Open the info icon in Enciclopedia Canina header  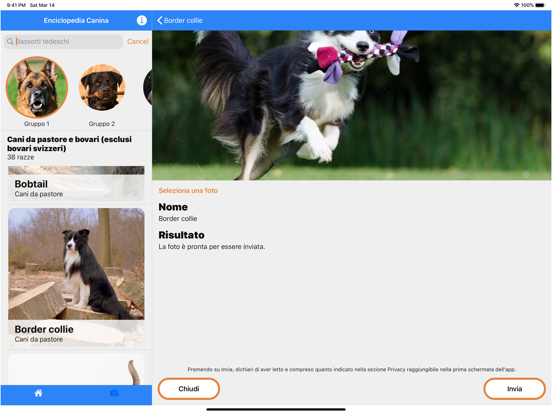click(x=142, y=20)
